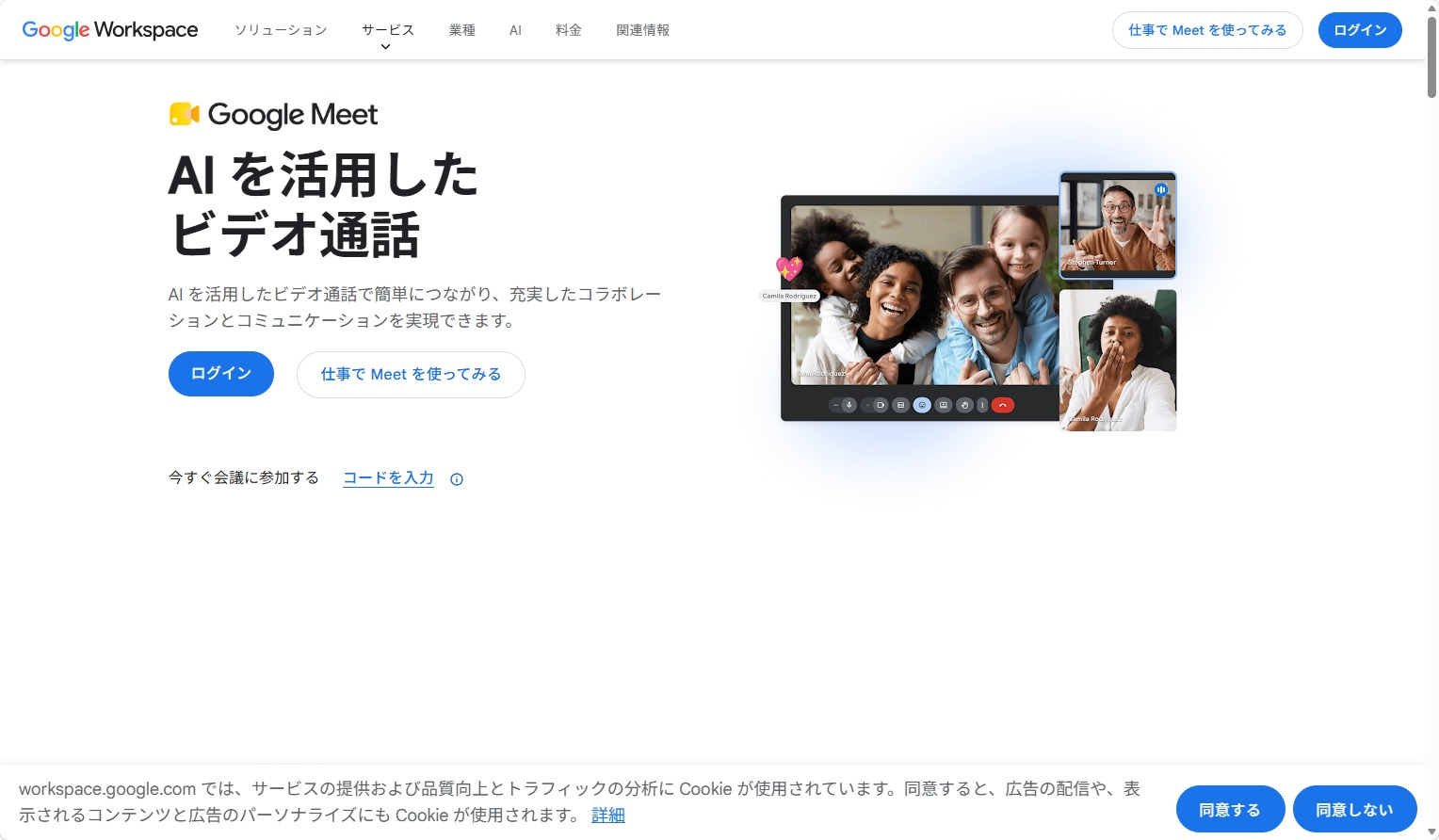
Task: Click the raise hand icon in the Meet preview
Action: pos(964,405)
